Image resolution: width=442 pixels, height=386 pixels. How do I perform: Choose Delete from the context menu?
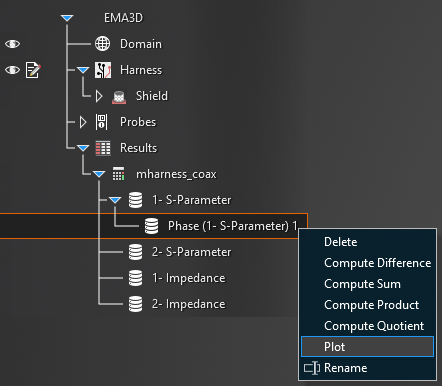(x=367, y=242)
